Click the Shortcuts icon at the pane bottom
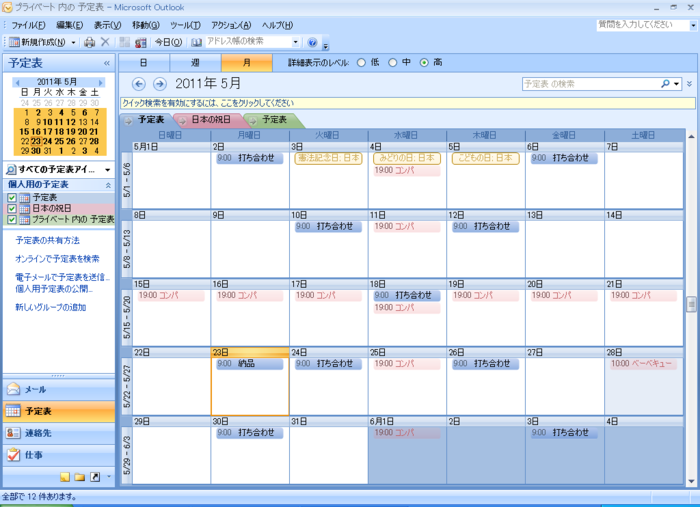Image resolution: width=700 pixels, height=507 pixels. click(x=95, y=477)
